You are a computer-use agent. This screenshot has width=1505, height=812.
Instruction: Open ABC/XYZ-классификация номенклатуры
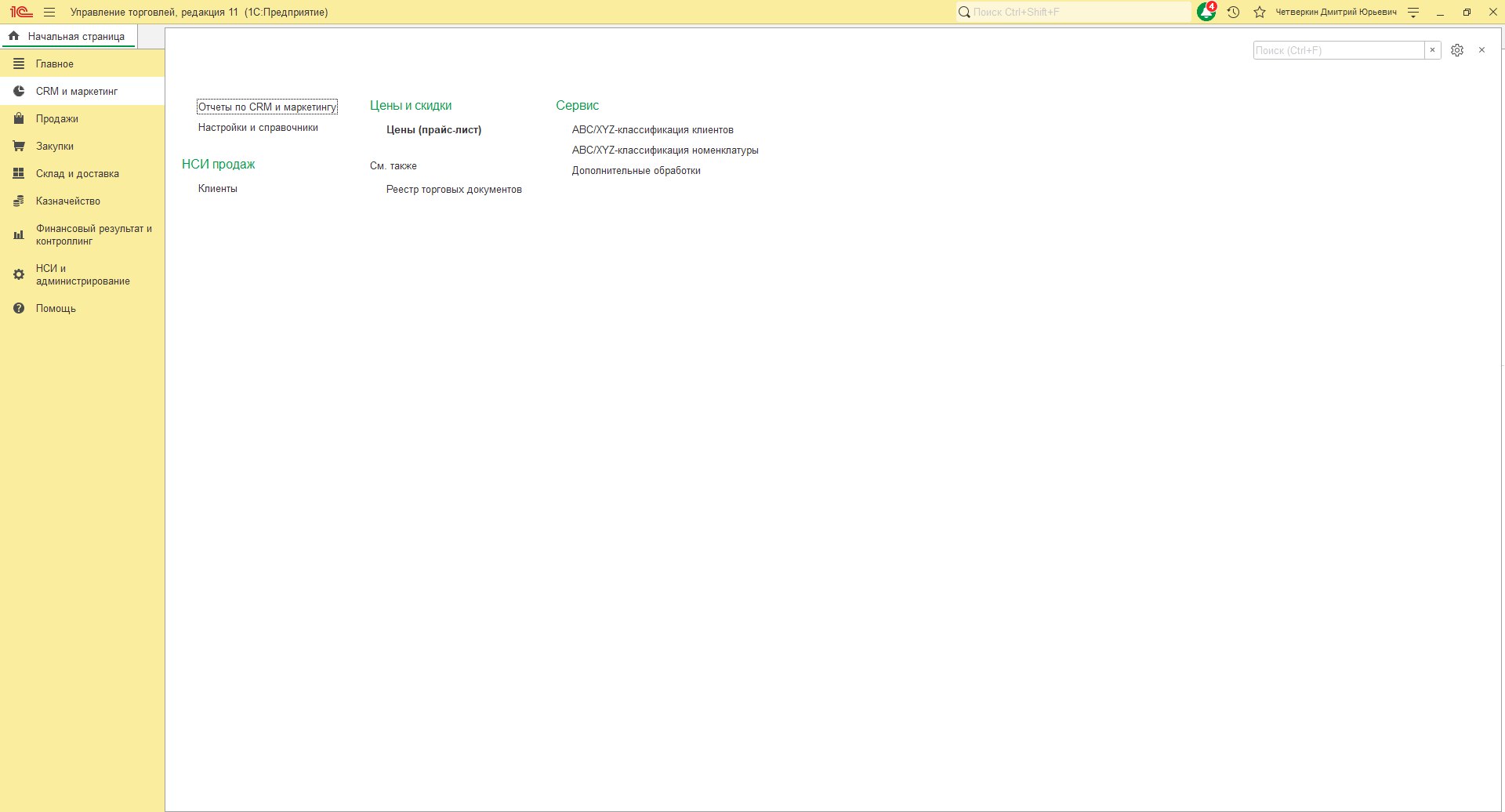click(x=665, y=150)
